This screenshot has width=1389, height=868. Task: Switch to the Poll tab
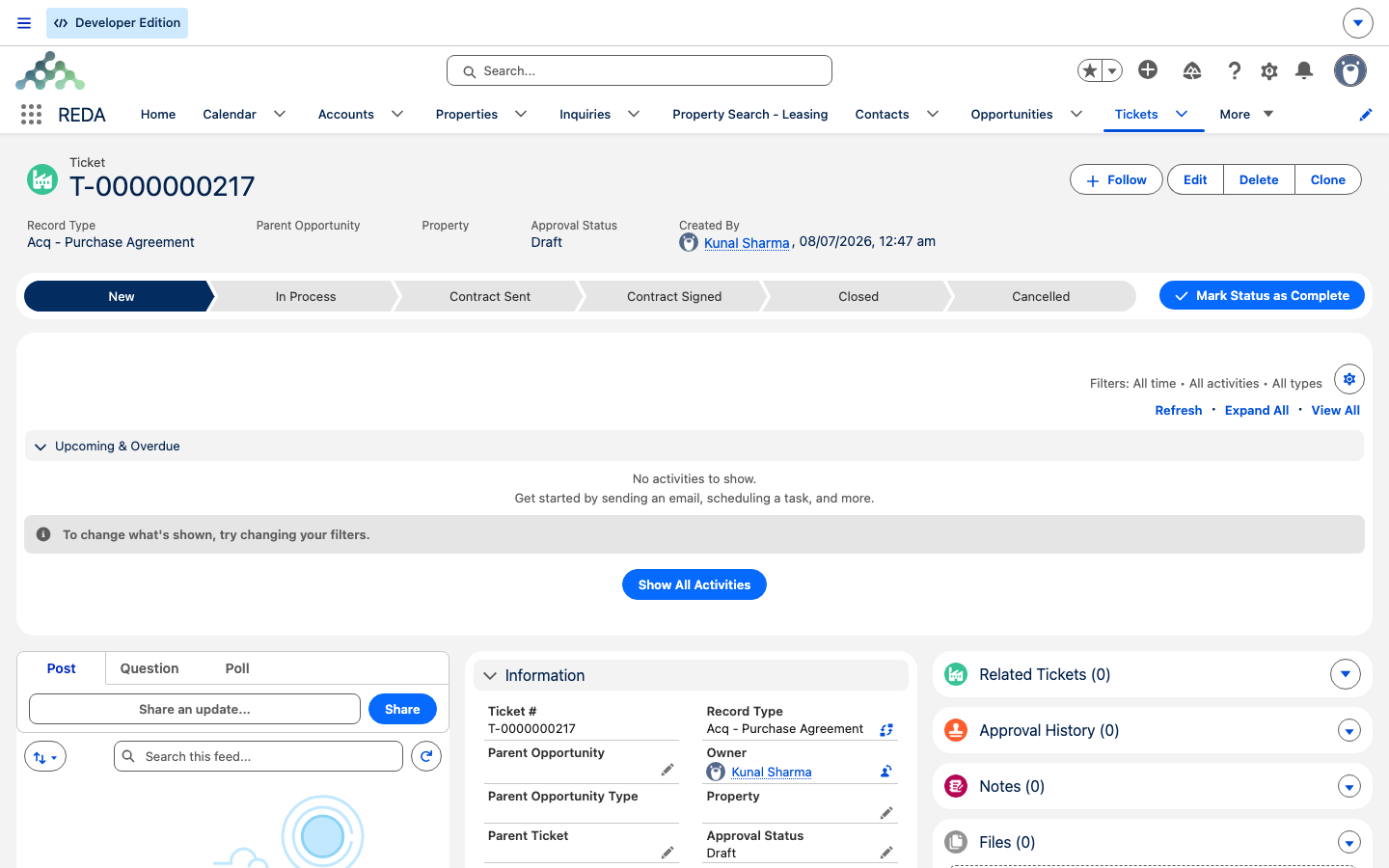click(237, 668)
